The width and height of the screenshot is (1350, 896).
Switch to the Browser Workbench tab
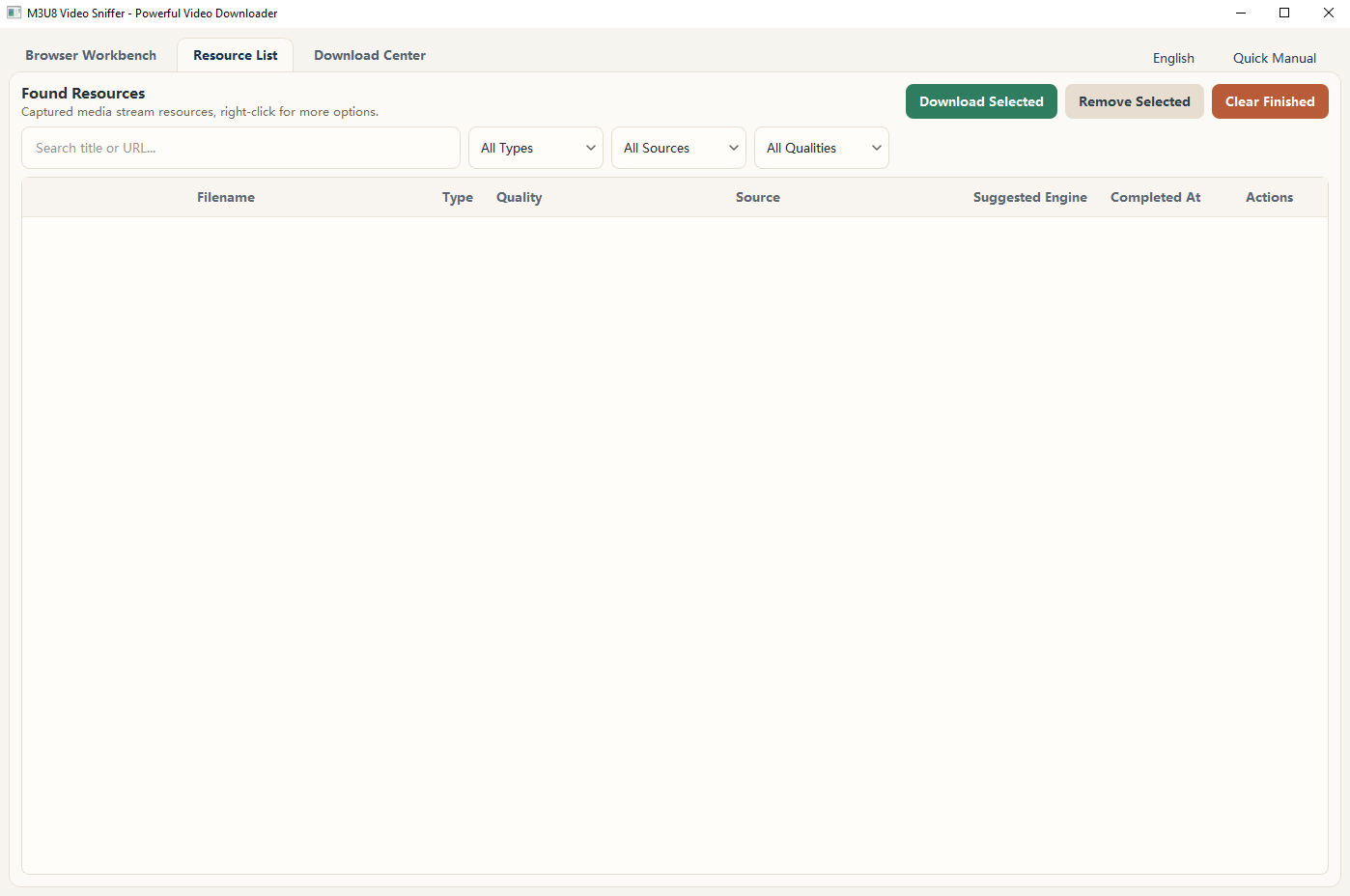pyautogui.click(x=91, y=55)
